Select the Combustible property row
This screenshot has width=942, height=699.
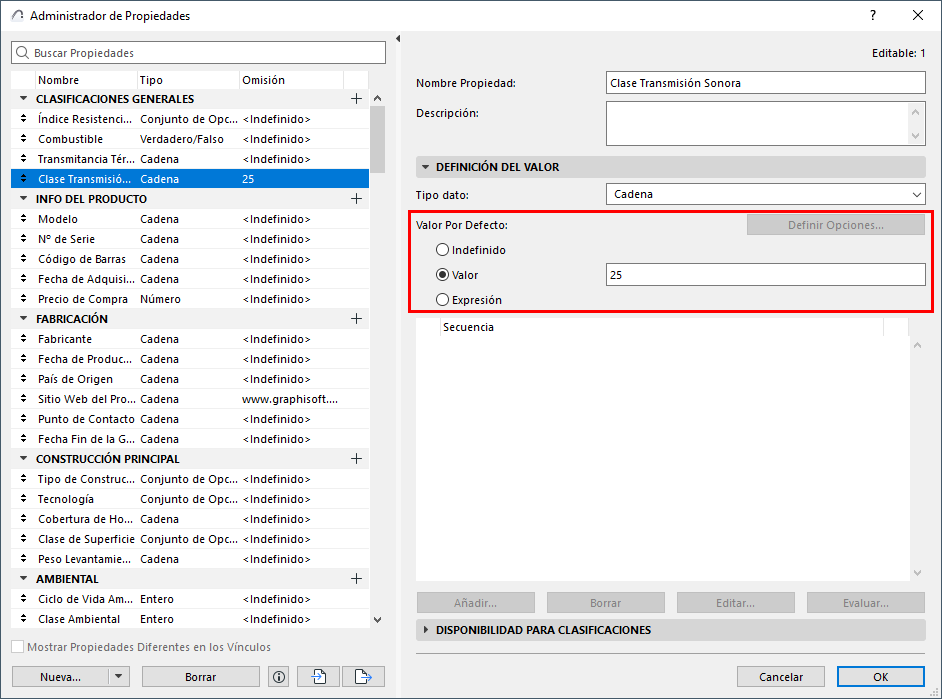(190, 139)
